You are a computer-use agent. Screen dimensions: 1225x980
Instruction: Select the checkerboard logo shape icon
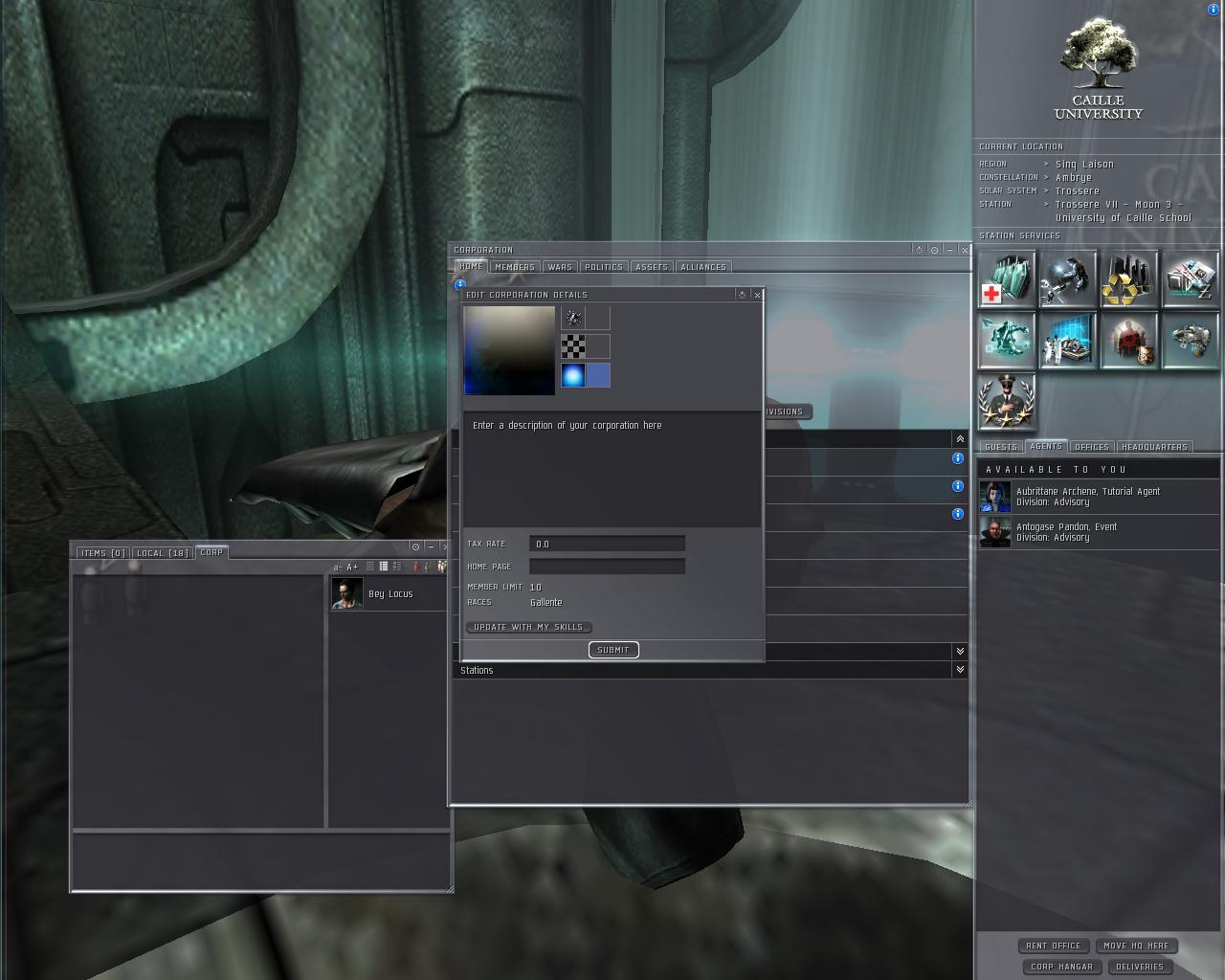click(573, 346)
